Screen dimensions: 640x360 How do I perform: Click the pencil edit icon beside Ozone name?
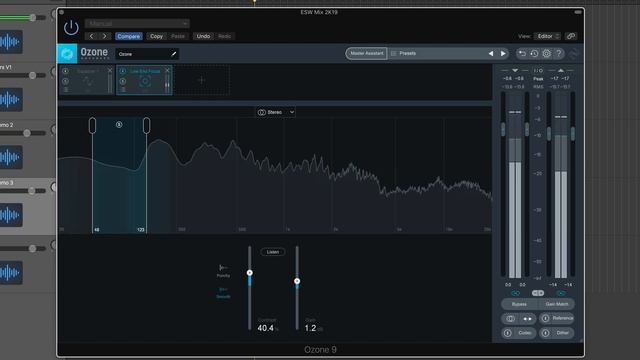coord(174,54)
